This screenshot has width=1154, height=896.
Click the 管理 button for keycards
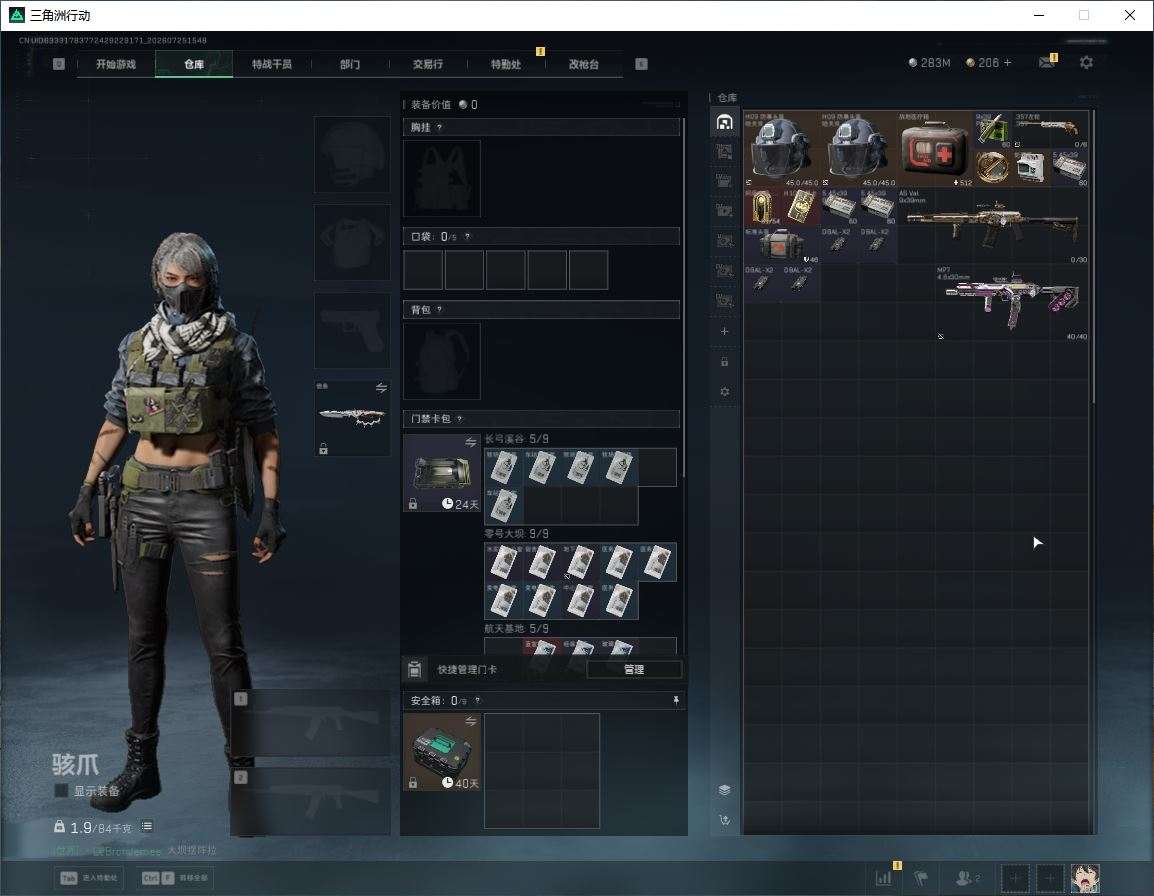634,669
